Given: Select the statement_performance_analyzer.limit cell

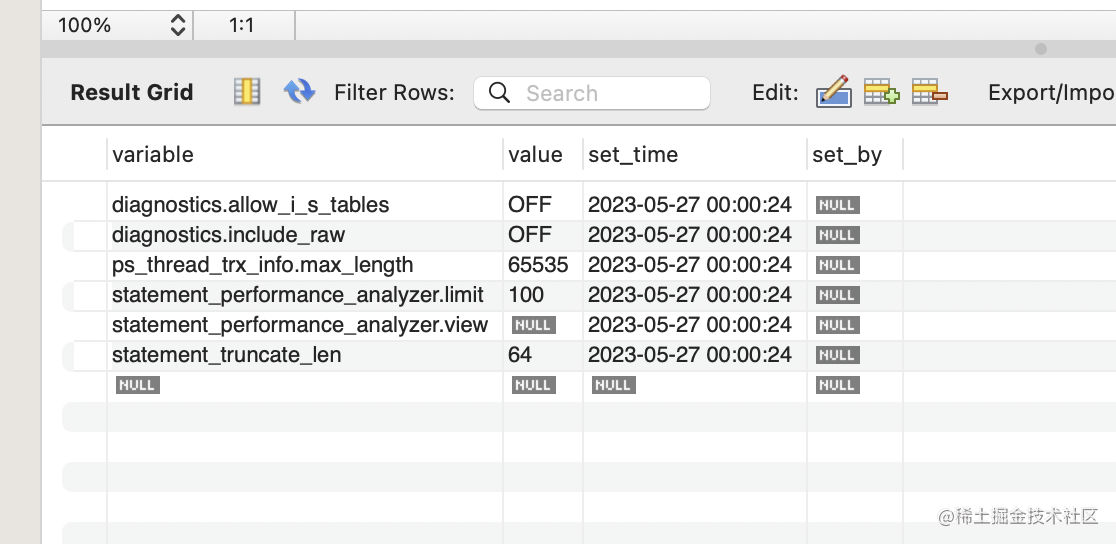Looking at the screenshot, I should tap(297, 295).
